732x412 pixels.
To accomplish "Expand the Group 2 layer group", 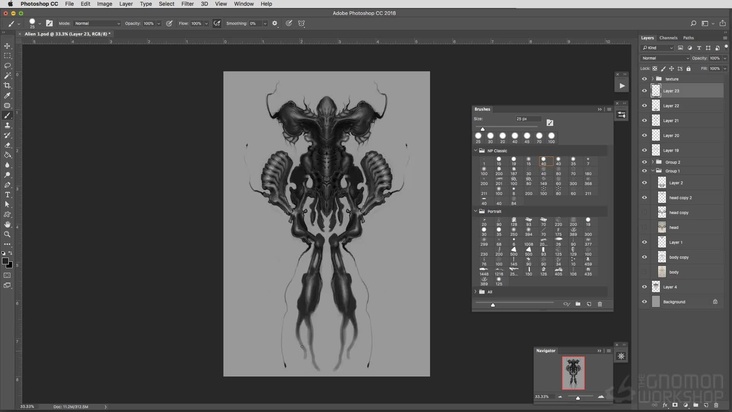I will pos(653,162).
